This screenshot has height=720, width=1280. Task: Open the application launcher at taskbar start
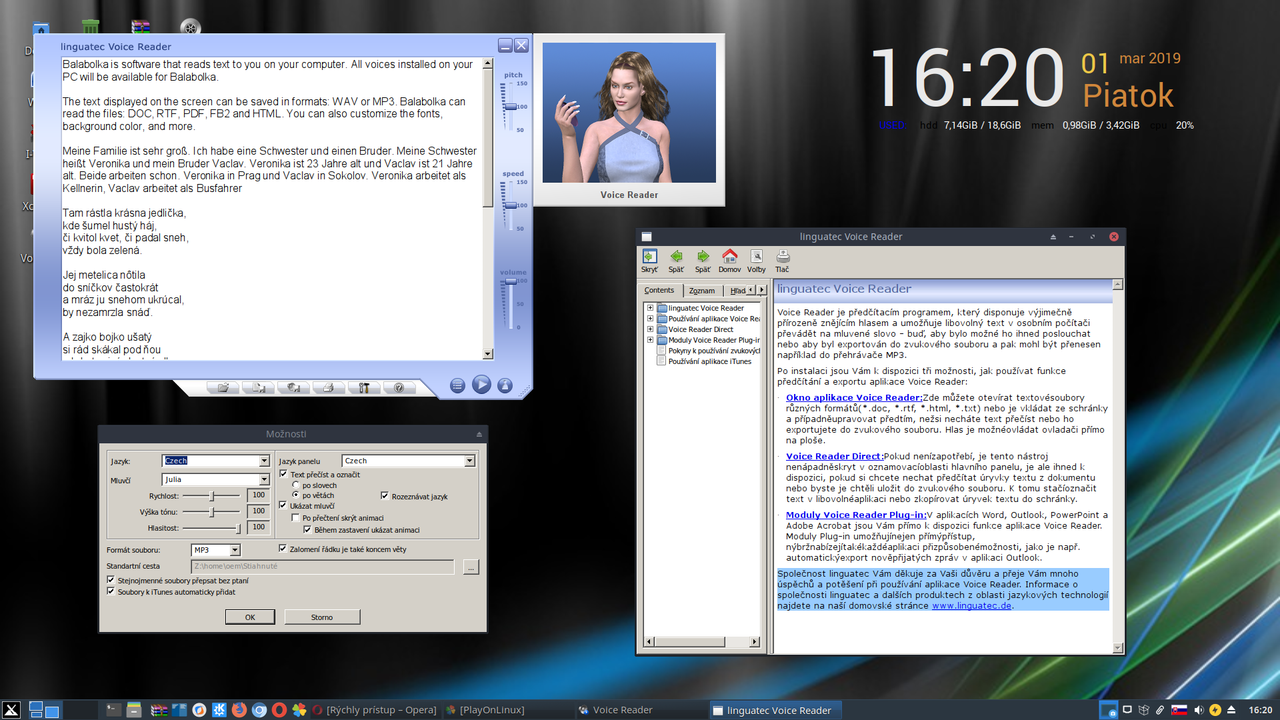coord(11,710)
